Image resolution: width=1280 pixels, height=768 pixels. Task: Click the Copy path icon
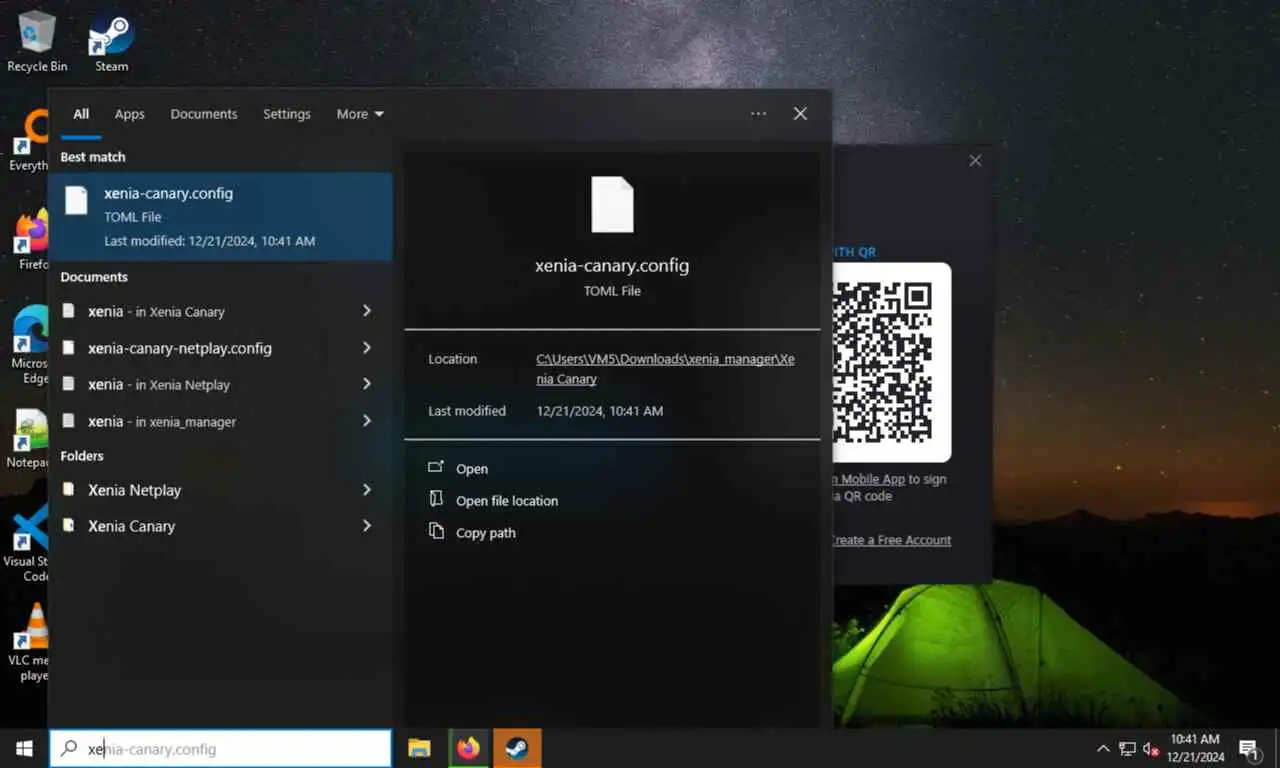pyautogui.click(x=436, y=531)
